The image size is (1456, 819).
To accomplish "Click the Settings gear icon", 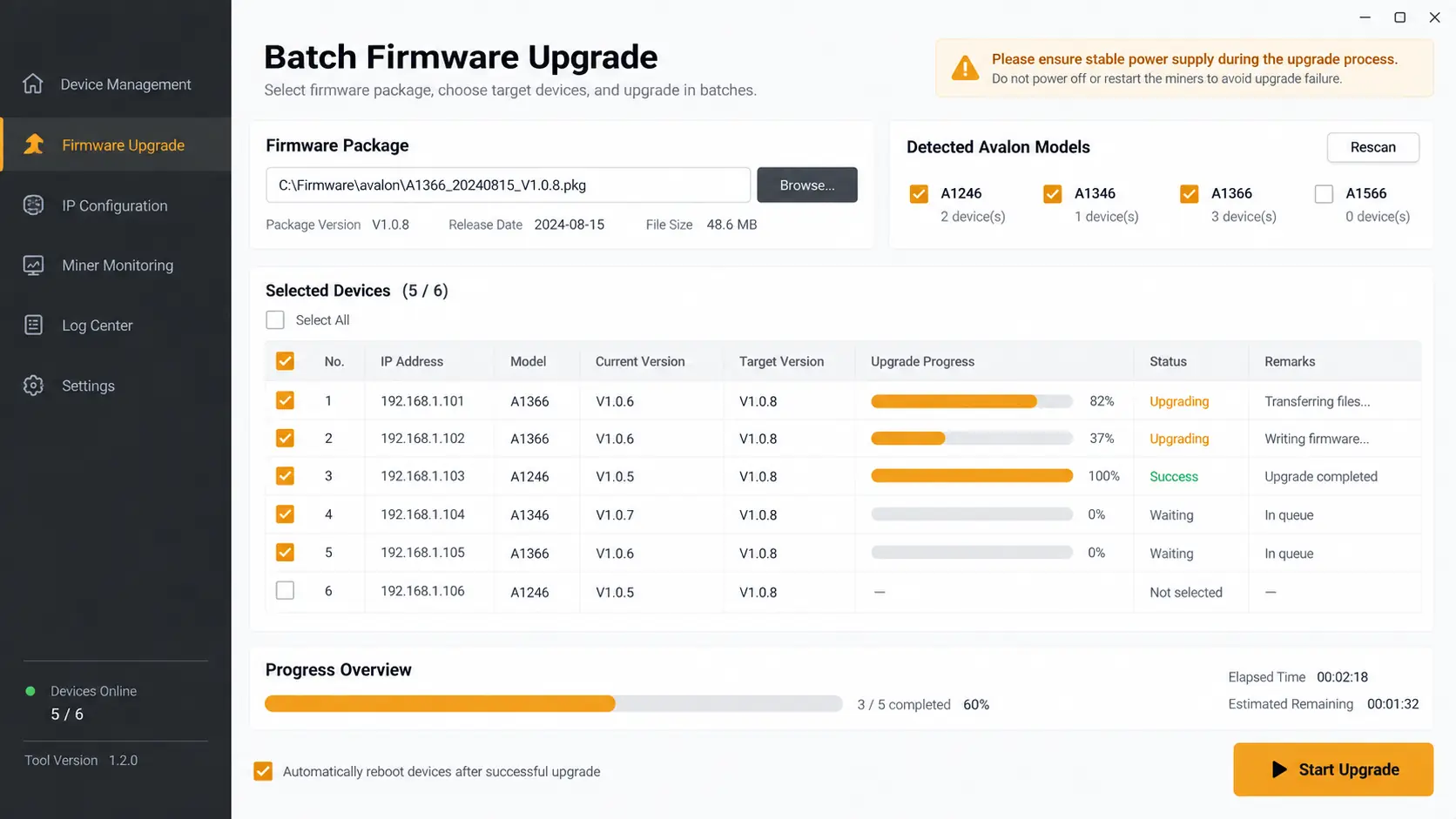I will point(33,386).
